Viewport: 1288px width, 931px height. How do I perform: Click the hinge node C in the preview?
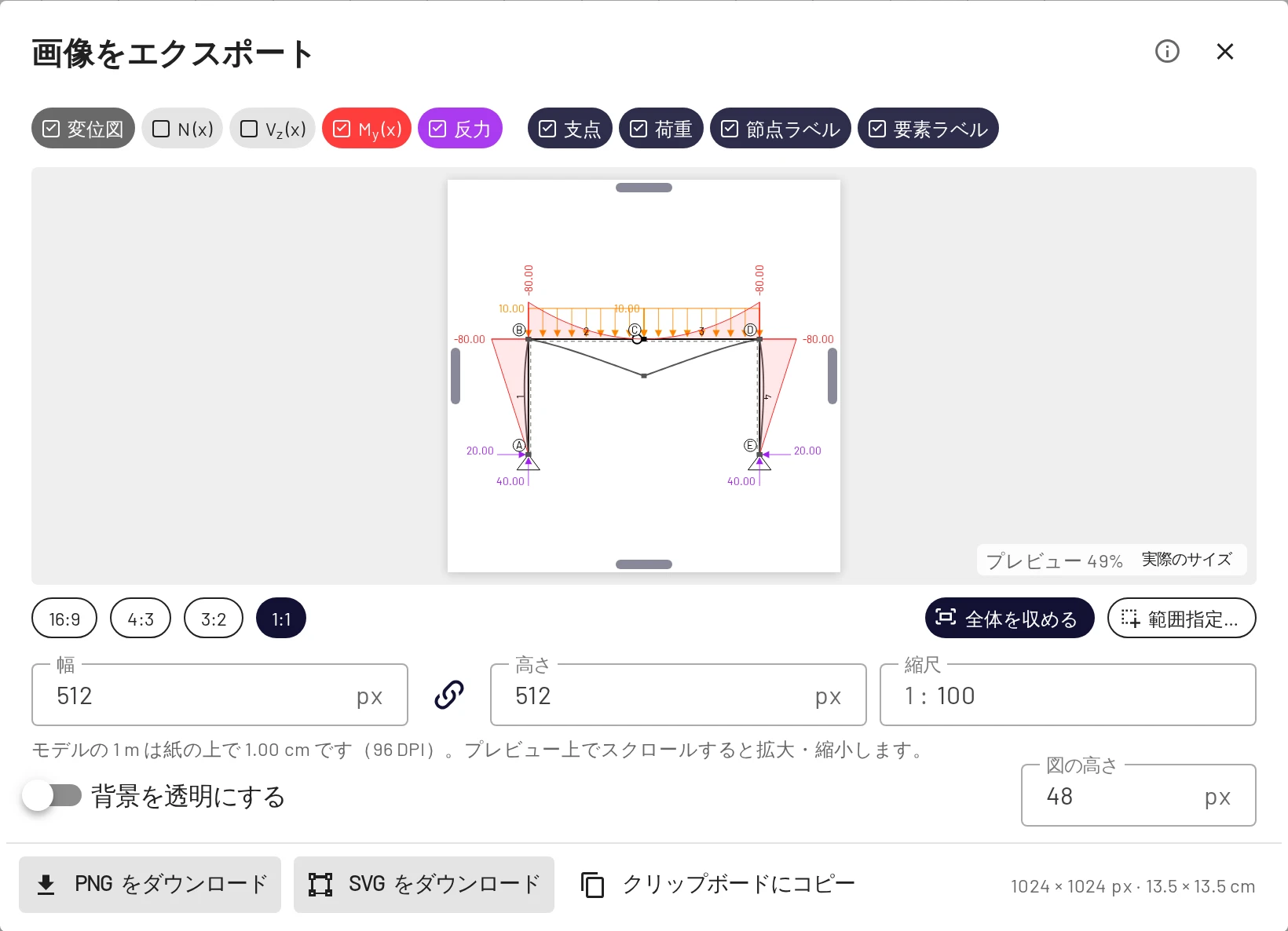click(637, 338)
